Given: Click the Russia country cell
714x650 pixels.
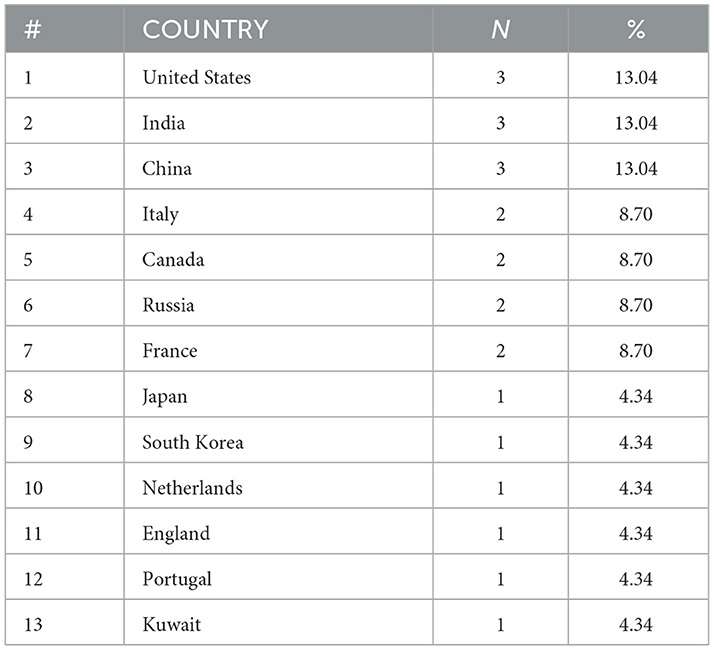Looking at the screenshot, I should point(168,305).
